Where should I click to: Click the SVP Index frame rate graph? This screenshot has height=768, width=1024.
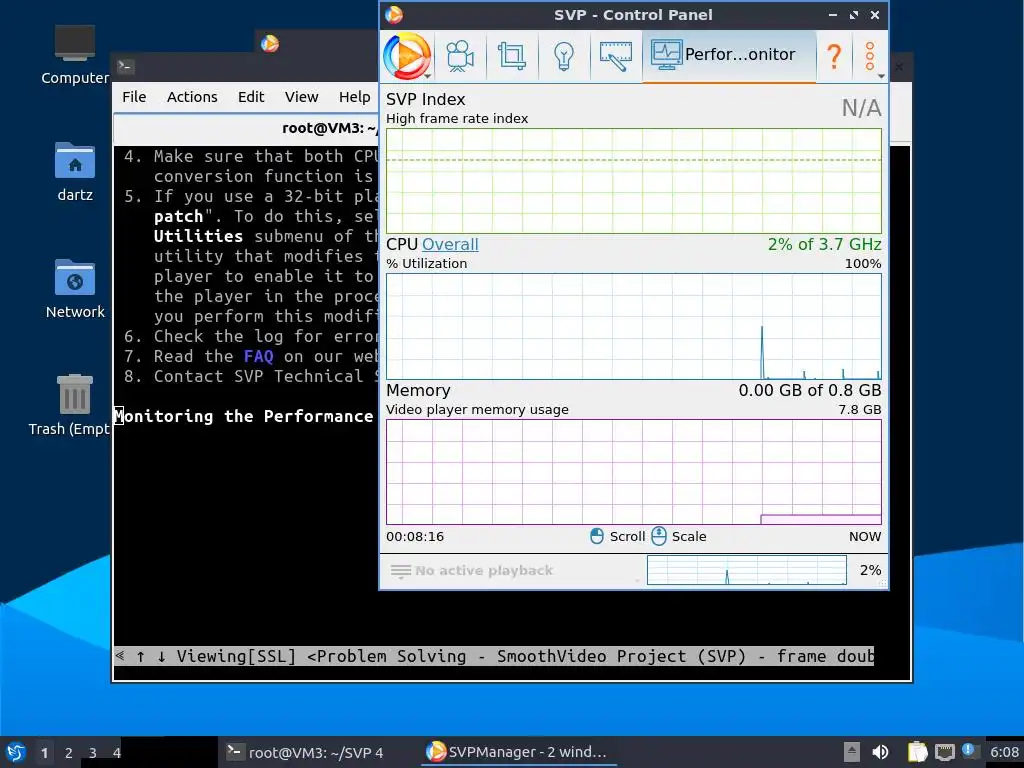click(633, 181)
